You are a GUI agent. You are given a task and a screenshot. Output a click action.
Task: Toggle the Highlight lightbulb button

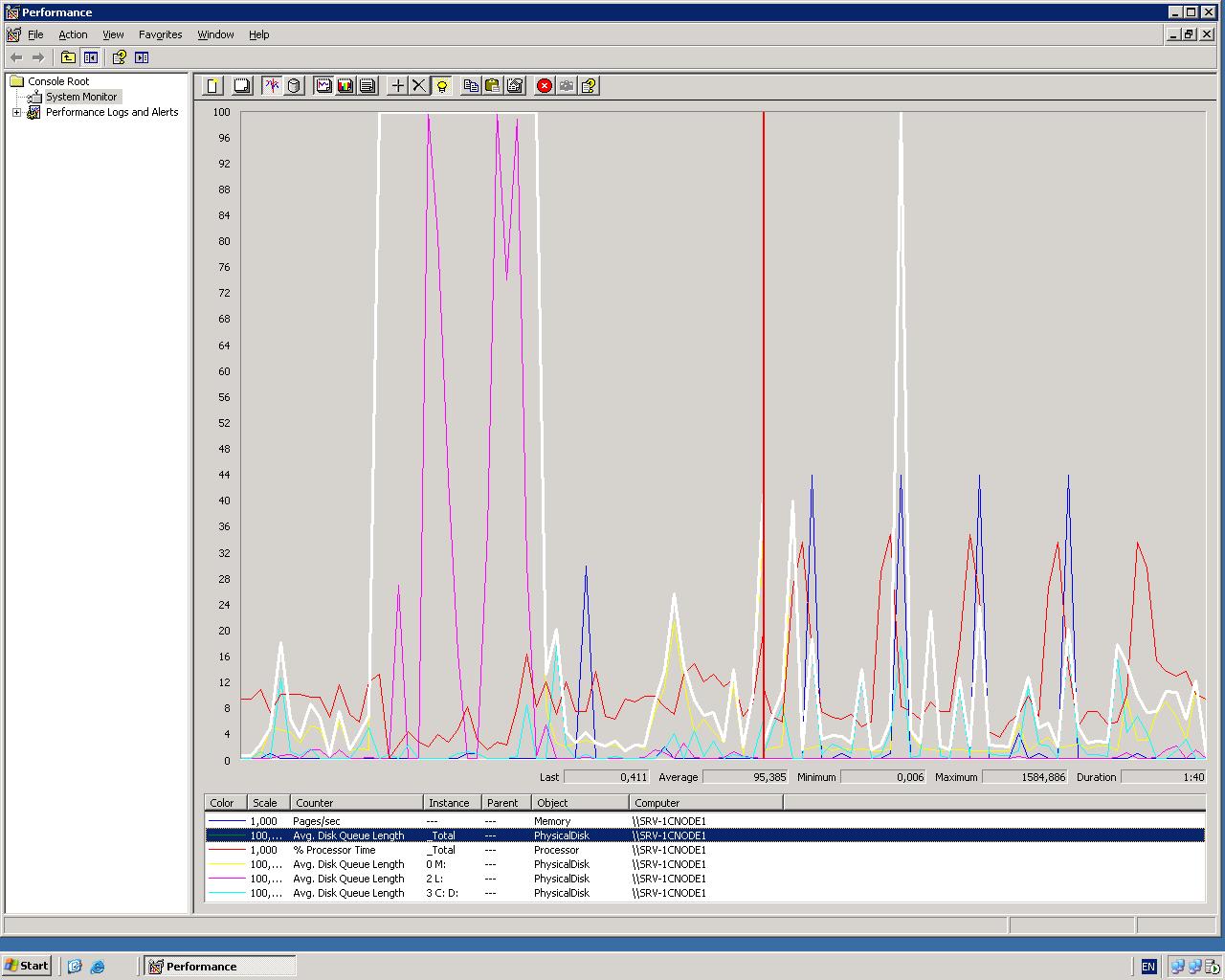point(442,86)
